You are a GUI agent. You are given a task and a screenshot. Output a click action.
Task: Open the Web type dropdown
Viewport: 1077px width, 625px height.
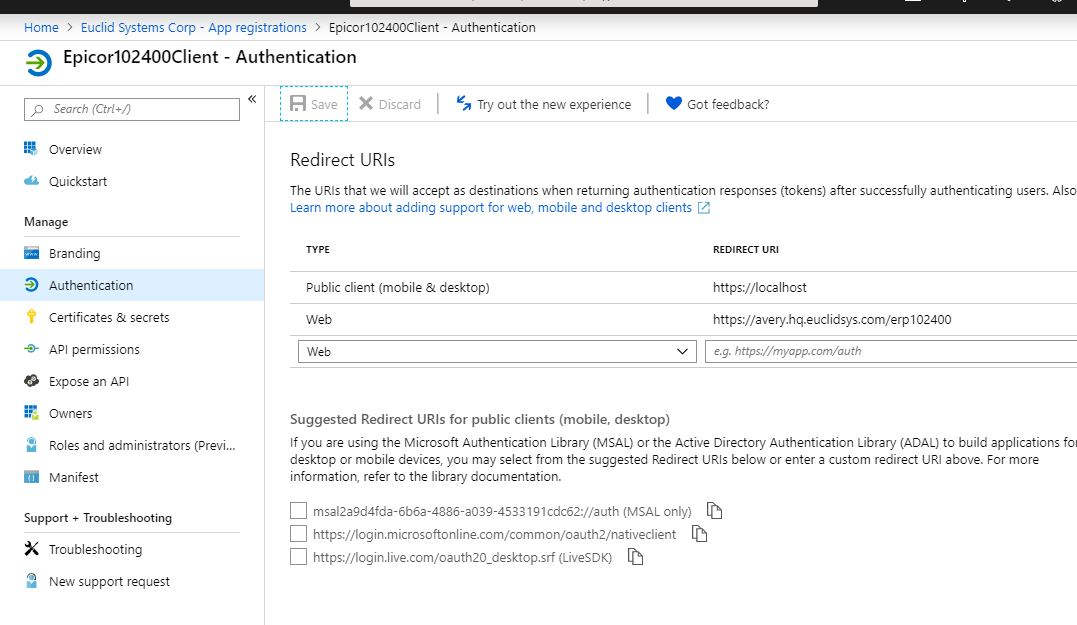[497, 351]
